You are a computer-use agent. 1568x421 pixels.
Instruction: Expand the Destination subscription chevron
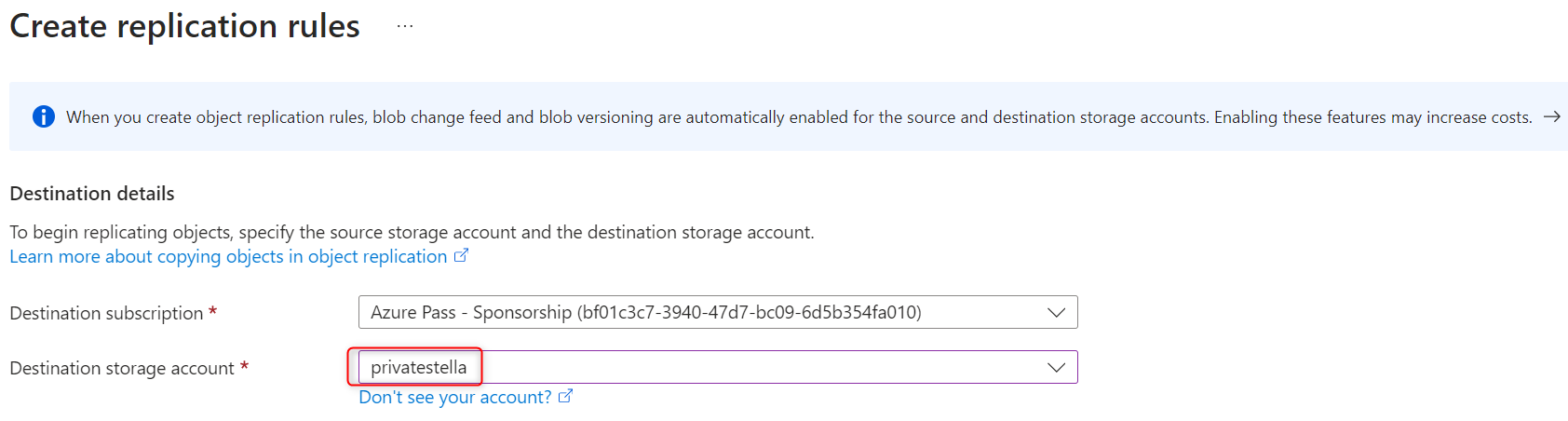(x=1056, y=313)
